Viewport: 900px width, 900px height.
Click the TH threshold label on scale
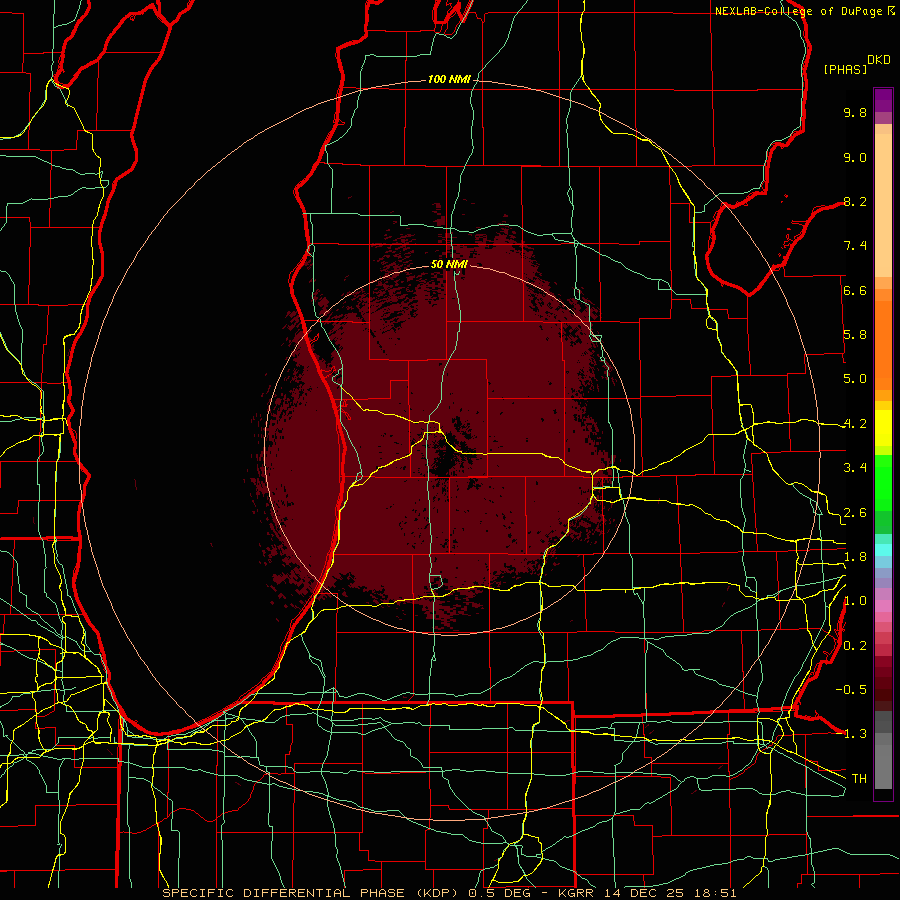coord(859,779)
